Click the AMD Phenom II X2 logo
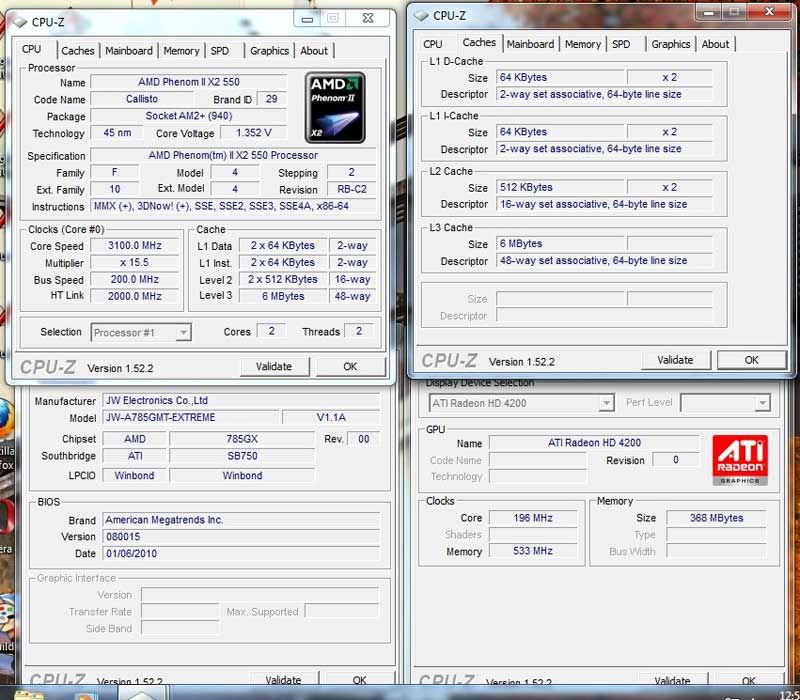This screenshot has width=800, height=700. [x=335, y=107]
